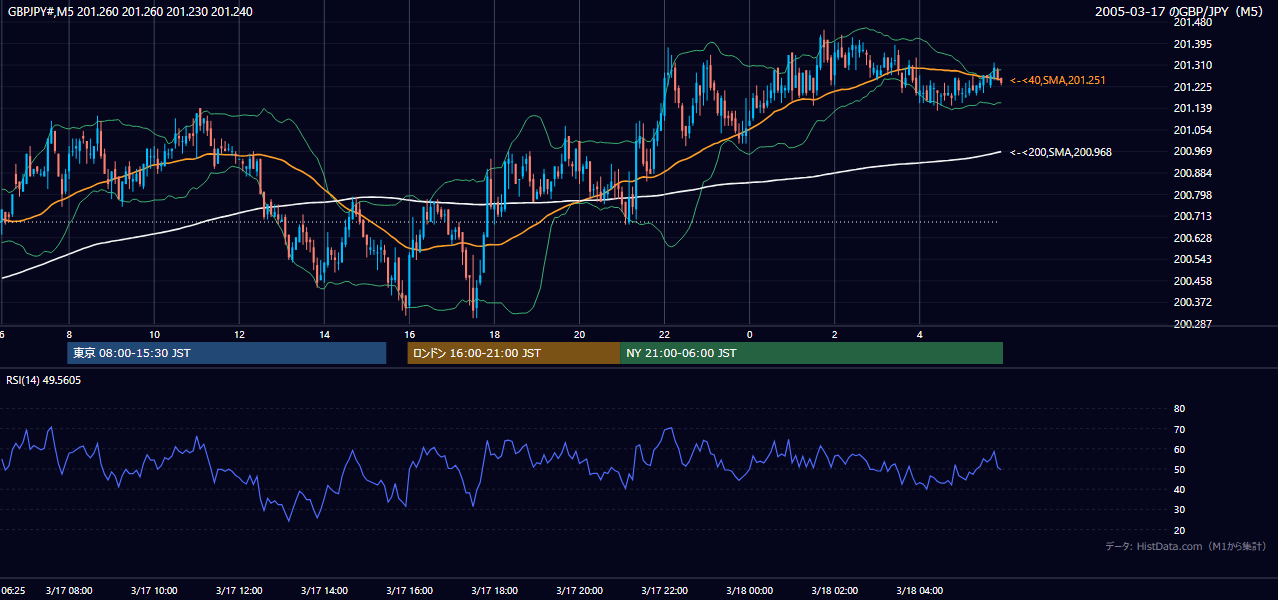1278x600 pixels.
Task: Click price axis value 200.287
Action: (1193, 324)
